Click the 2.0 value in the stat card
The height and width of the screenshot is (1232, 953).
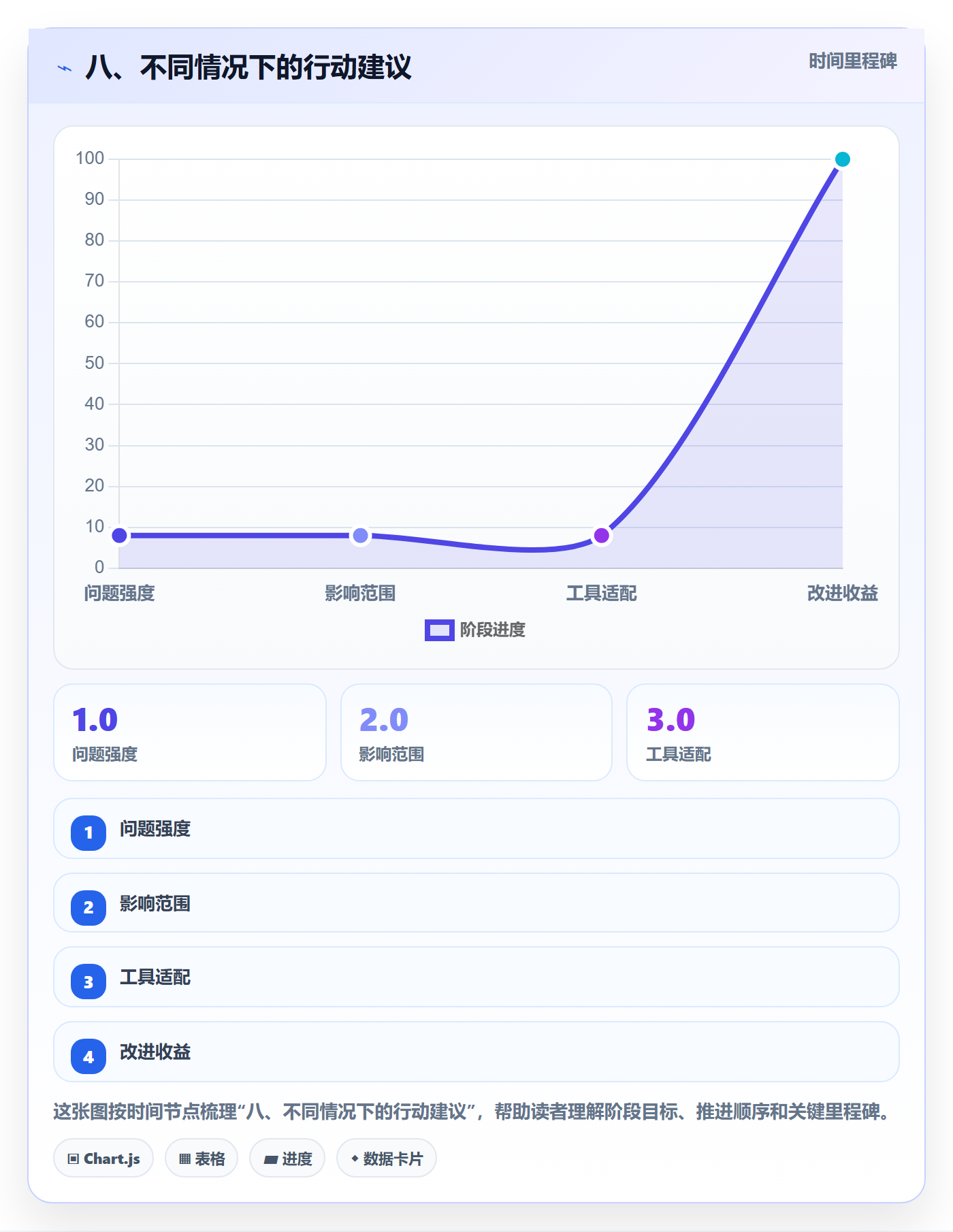[384, 719]
